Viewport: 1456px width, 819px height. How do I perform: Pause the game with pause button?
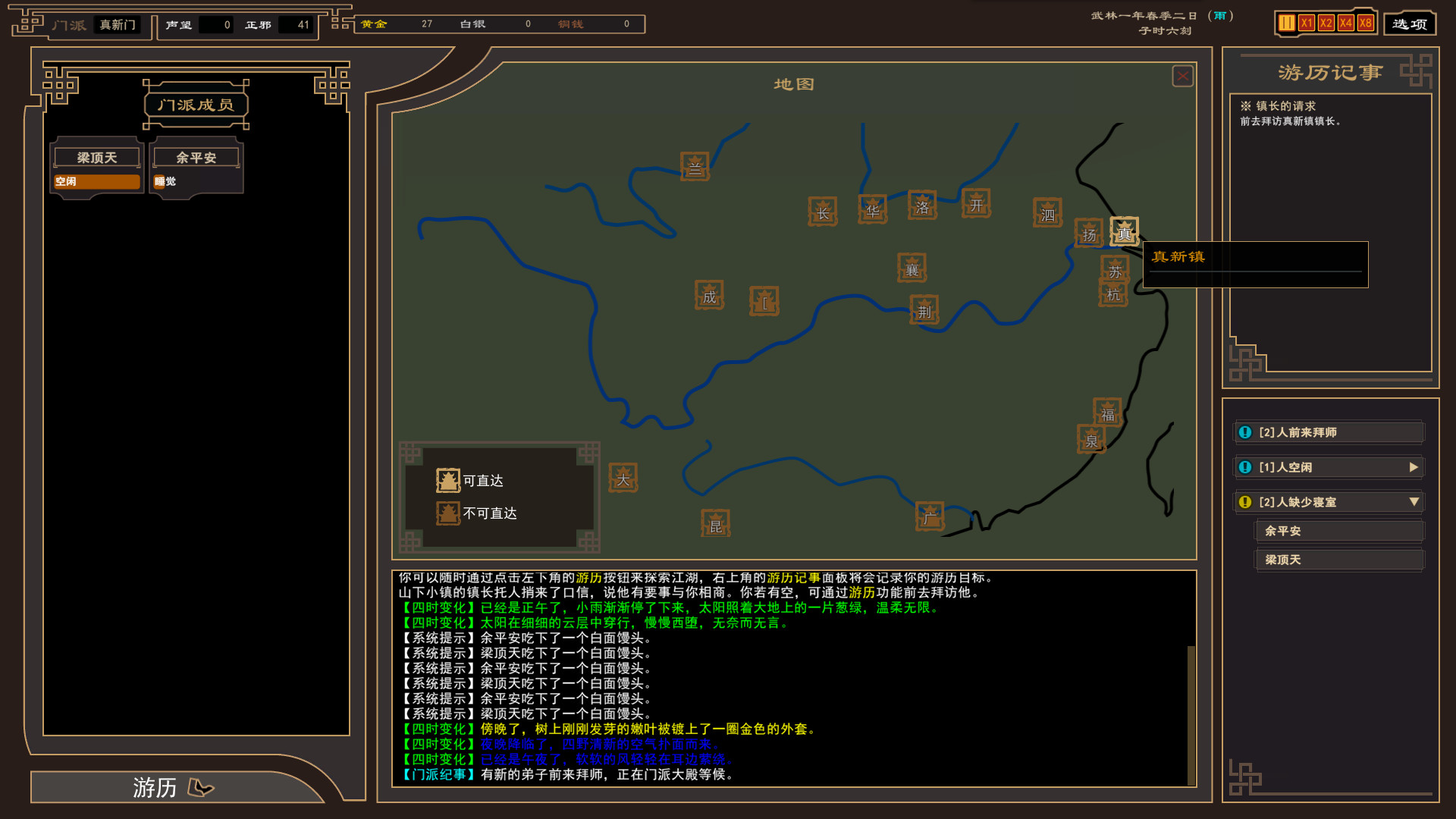[x=1286, y=23]
